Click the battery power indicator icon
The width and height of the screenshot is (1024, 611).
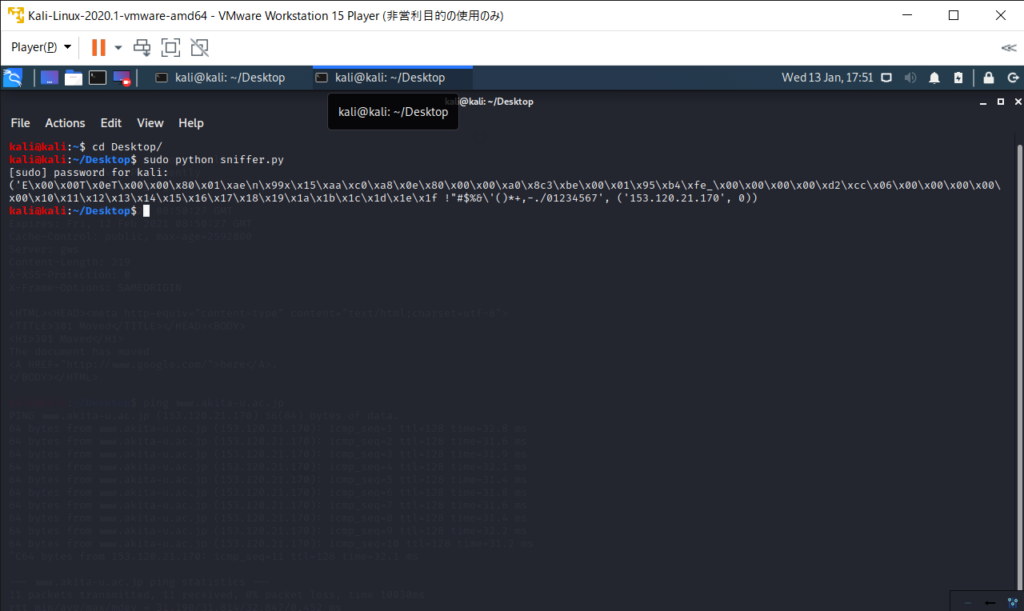[958, 78]
